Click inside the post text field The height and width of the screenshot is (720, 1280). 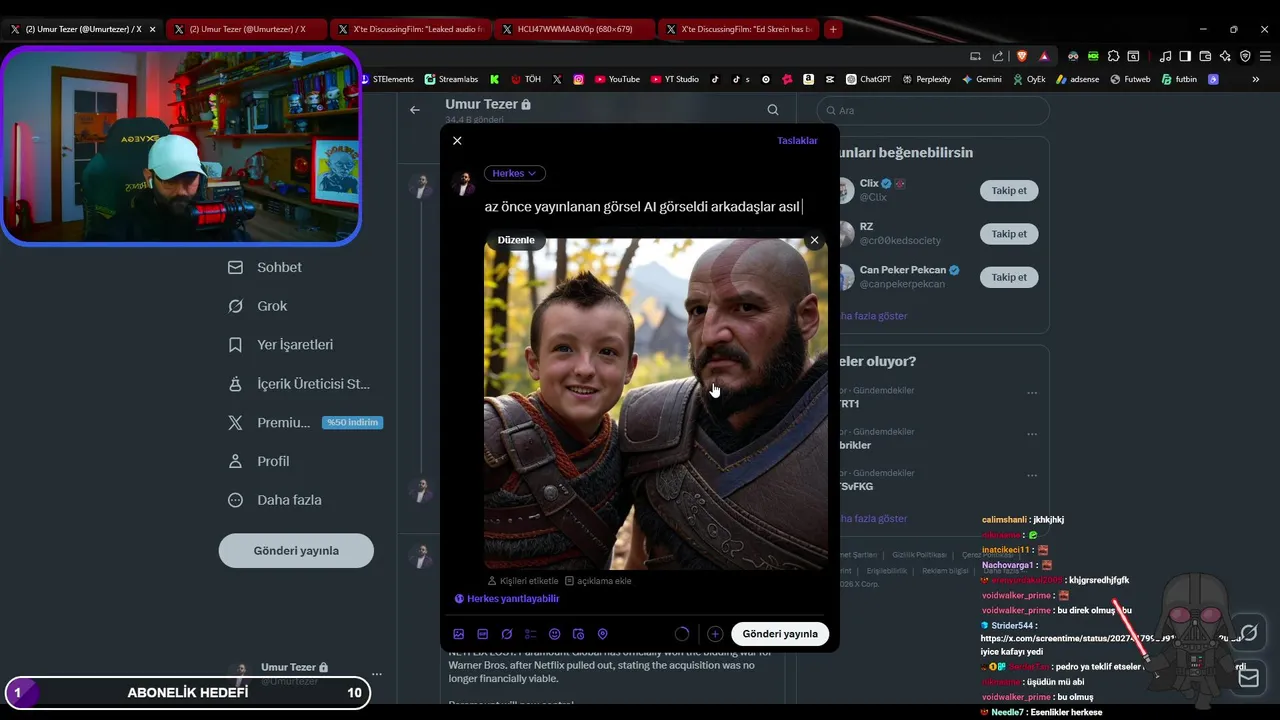click(x=654, y=207)
